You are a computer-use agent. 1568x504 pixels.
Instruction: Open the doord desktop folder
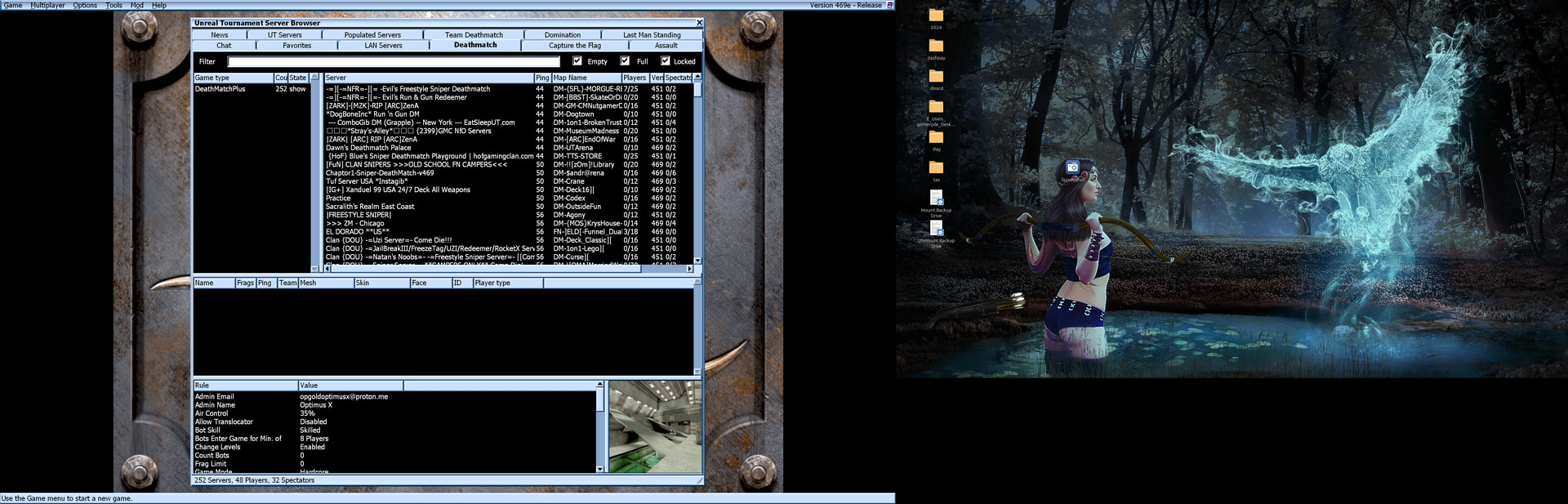tap(936, 77)
